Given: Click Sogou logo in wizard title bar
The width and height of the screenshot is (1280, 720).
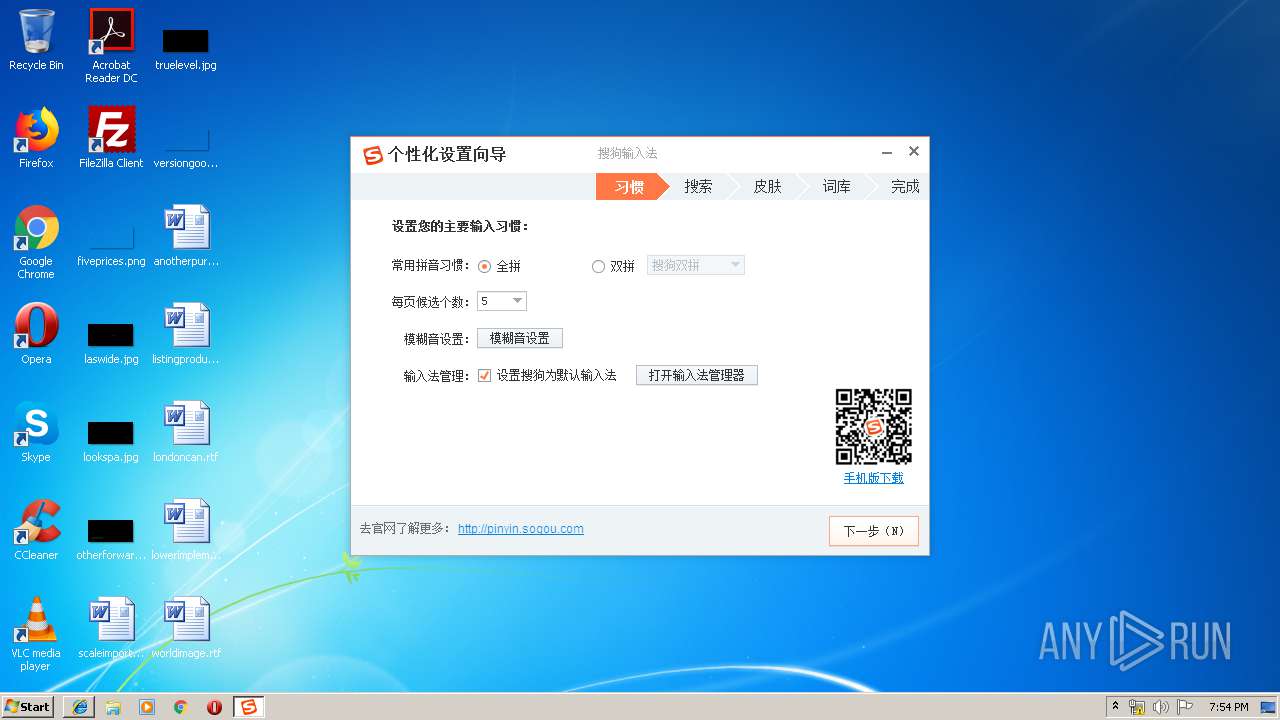Looking at the screenshot, I should coord(373,155).
